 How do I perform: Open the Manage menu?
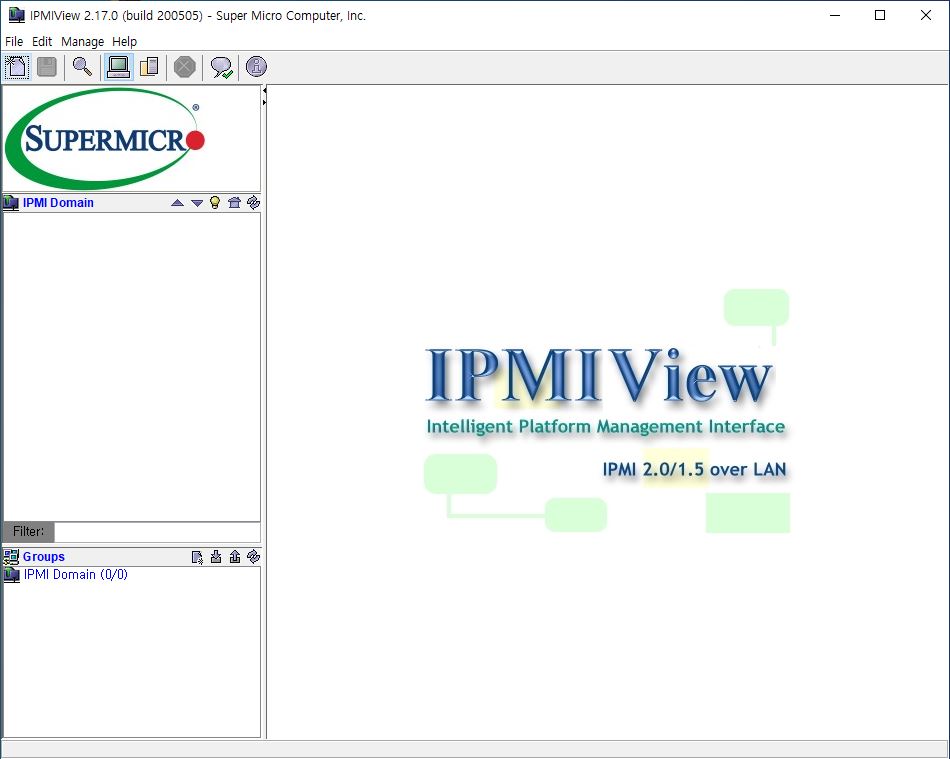pos(82,41)
